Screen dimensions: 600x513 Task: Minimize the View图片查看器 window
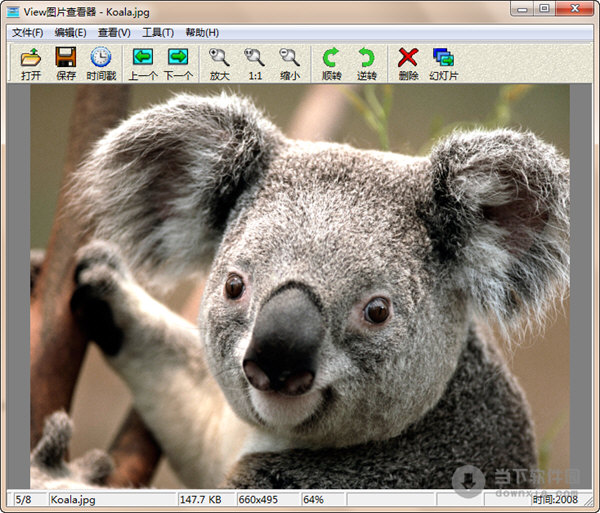point(522,9)
